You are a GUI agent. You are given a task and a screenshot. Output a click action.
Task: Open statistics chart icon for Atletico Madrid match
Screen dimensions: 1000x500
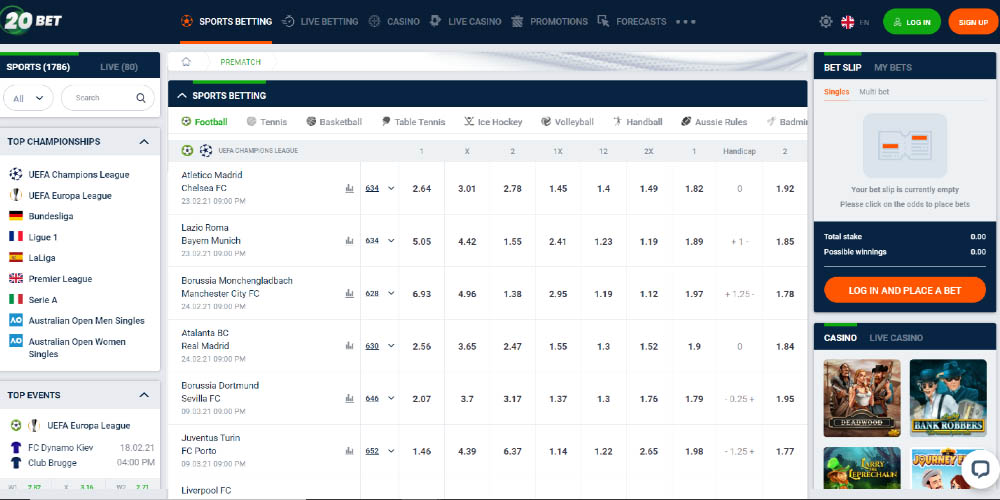(349, 188)
